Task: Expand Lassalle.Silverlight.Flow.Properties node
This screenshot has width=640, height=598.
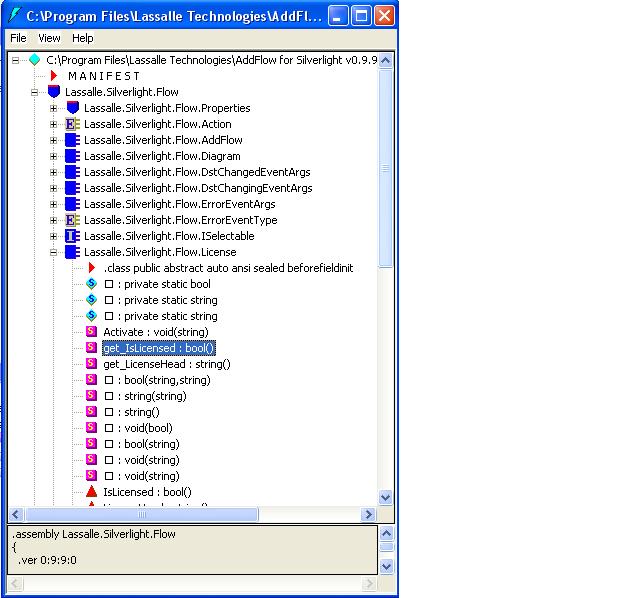Action: [53, 108]
